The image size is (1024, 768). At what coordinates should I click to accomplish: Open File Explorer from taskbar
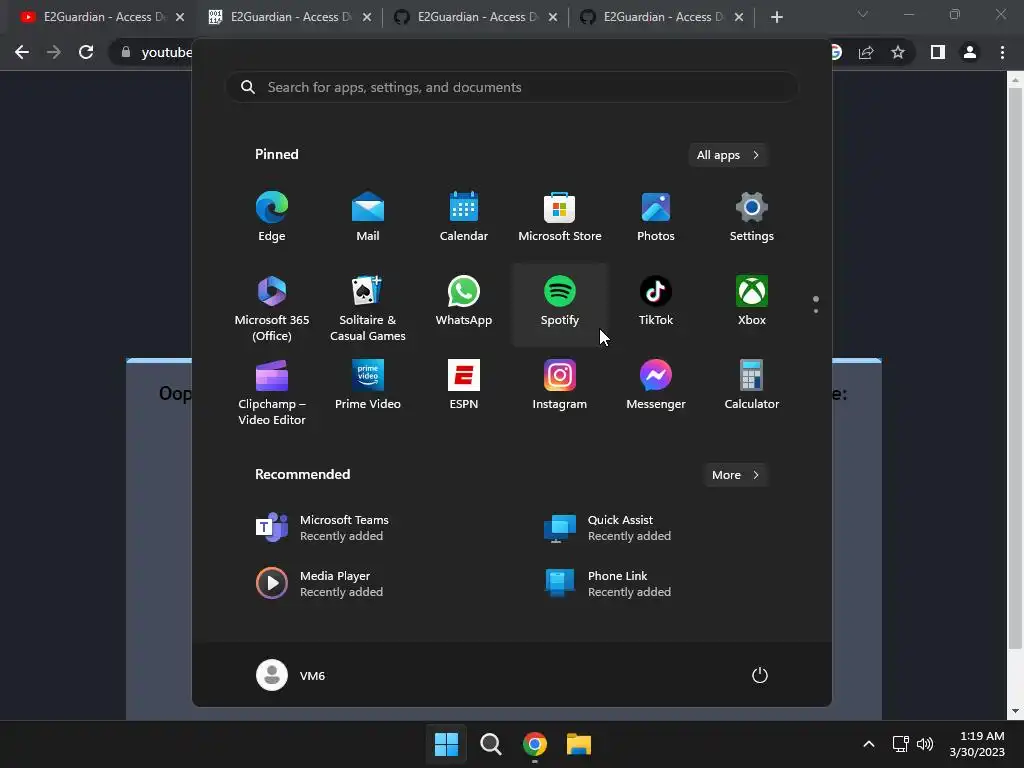tap(579, 744)
